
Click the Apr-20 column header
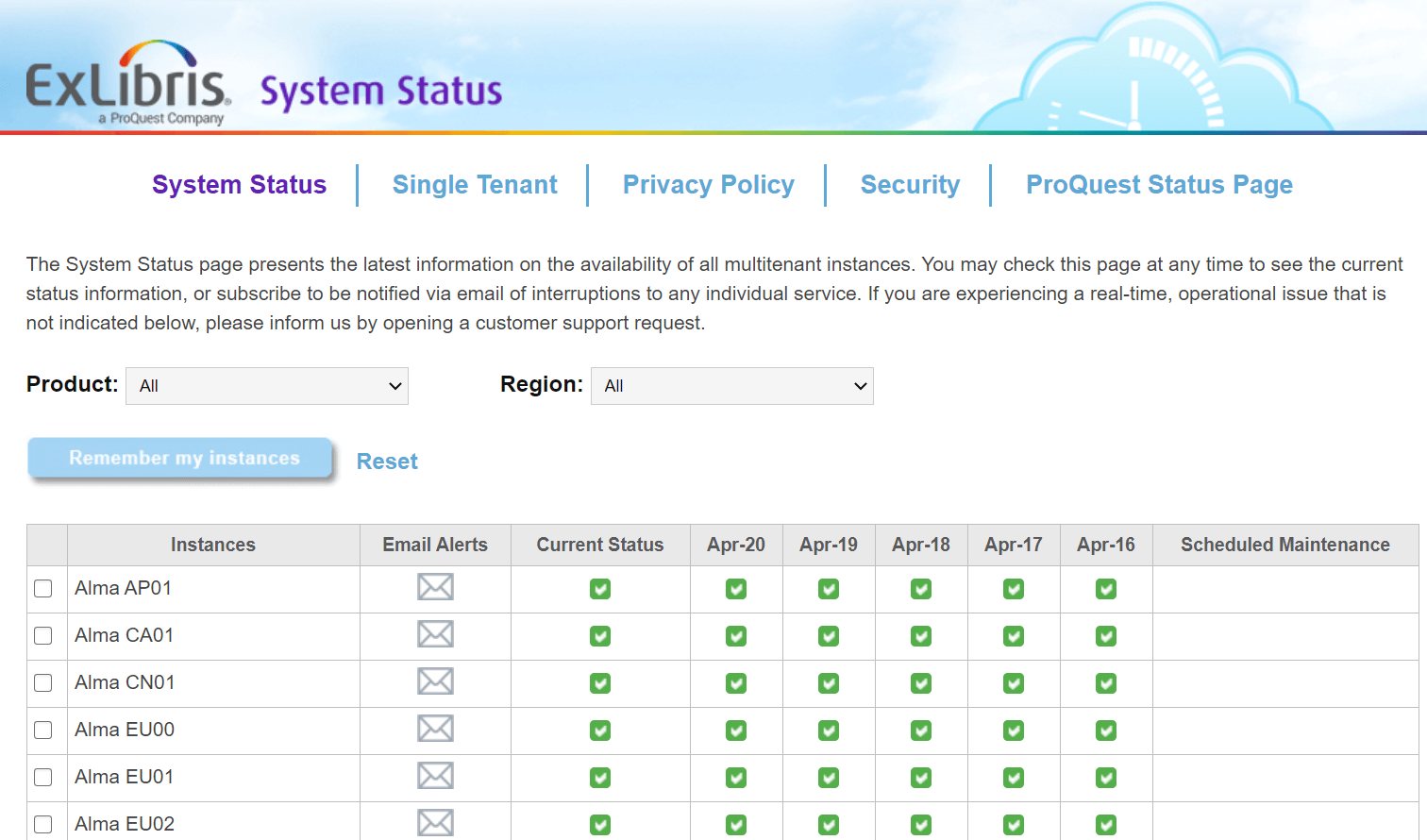pyautogui.click(x=736, y=545)
